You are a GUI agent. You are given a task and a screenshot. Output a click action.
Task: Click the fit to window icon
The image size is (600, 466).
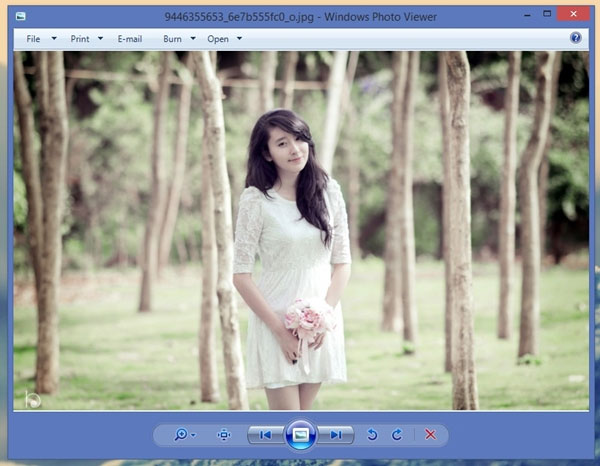(x=224, y=435)
